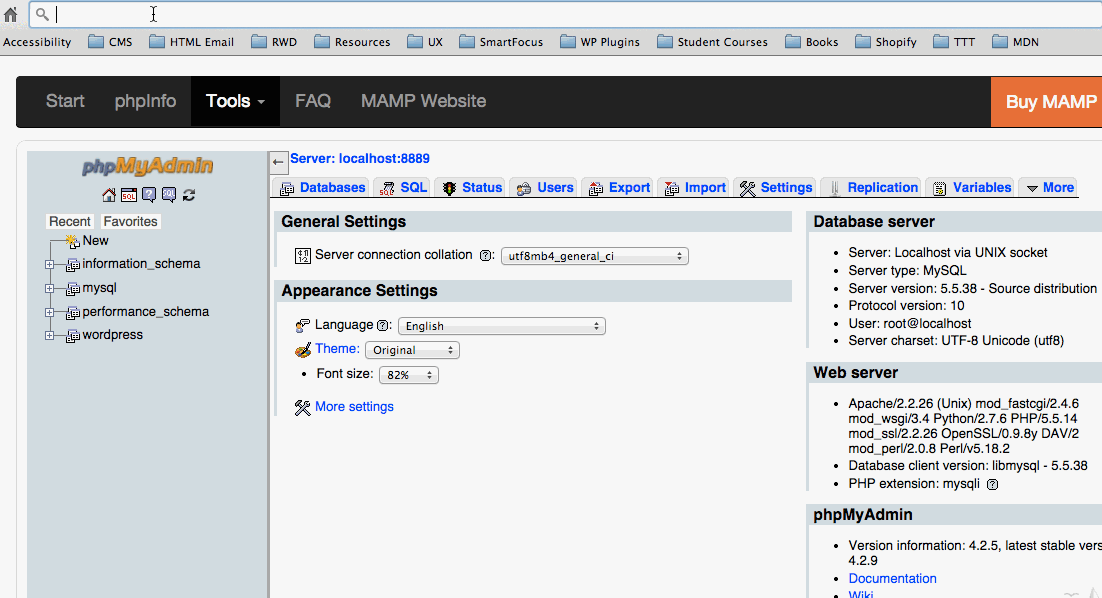Viewport: 1102px width, 598px height.
Task: Open the WP Plugins bookmarks folder
Action: click(x=600, y=42)
